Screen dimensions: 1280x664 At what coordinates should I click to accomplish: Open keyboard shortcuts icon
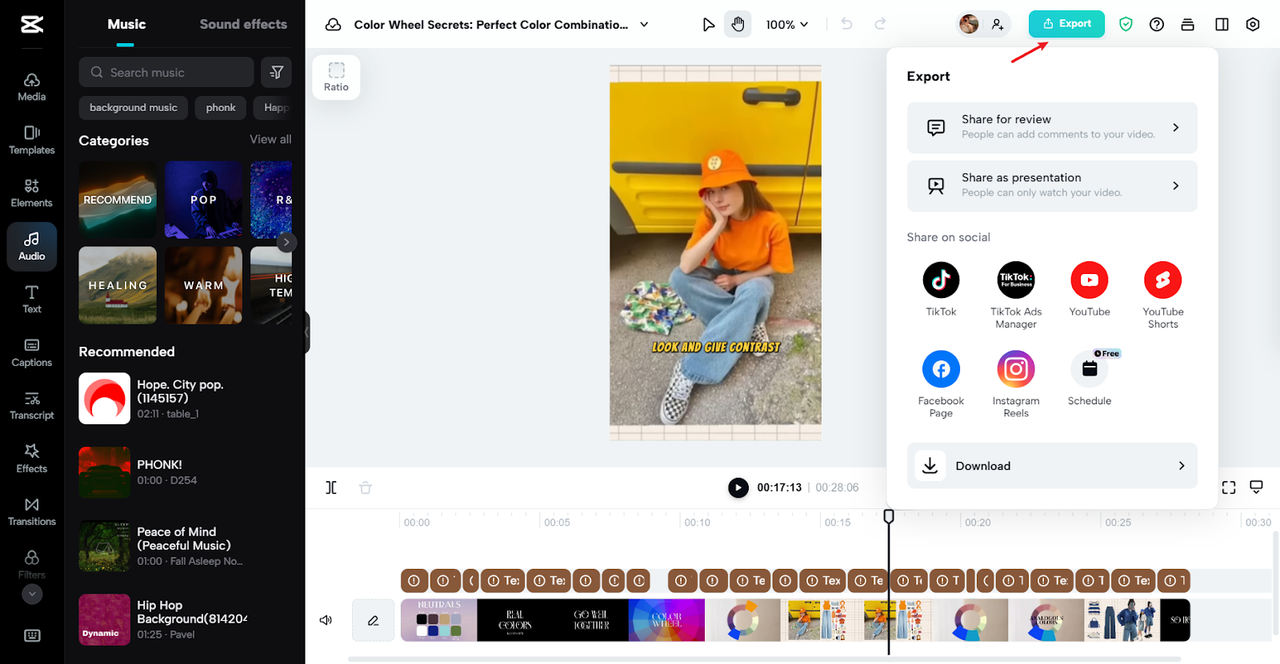(x=32, y=635)
